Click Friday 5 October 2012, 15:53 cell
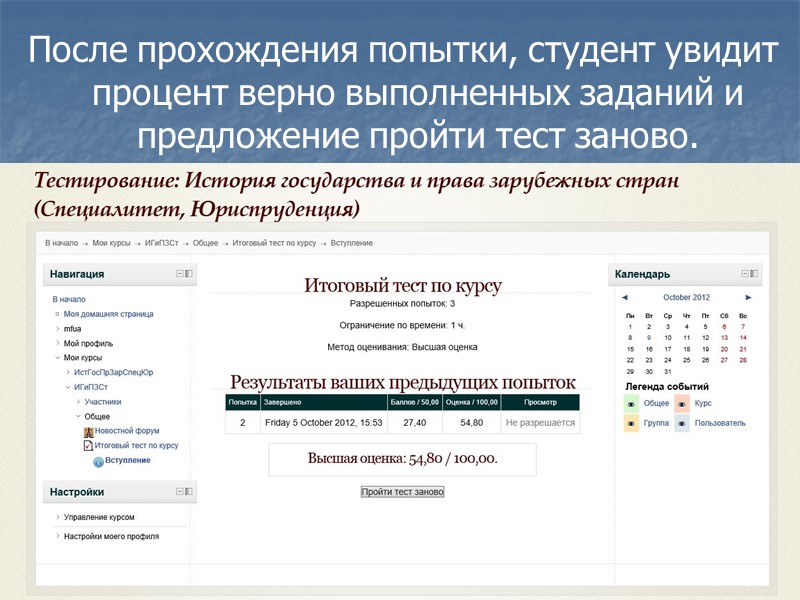Screen dimensions: 800x600 pyautogui.click(x=323, y=422)
